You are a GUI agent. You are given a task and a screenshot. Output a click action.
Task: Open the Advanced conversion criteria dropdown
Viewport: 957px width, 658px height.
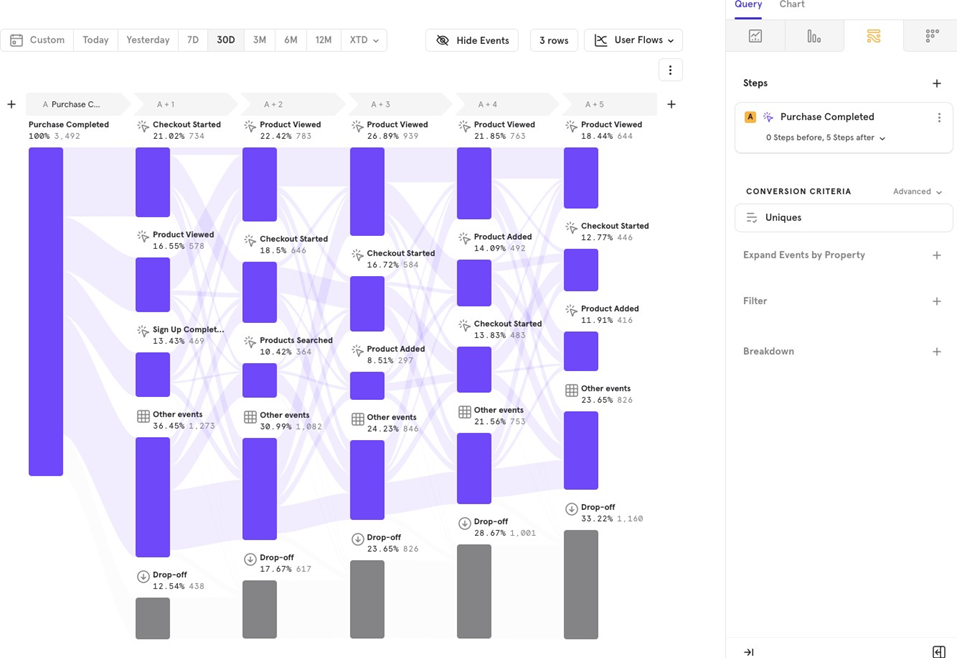917,192
